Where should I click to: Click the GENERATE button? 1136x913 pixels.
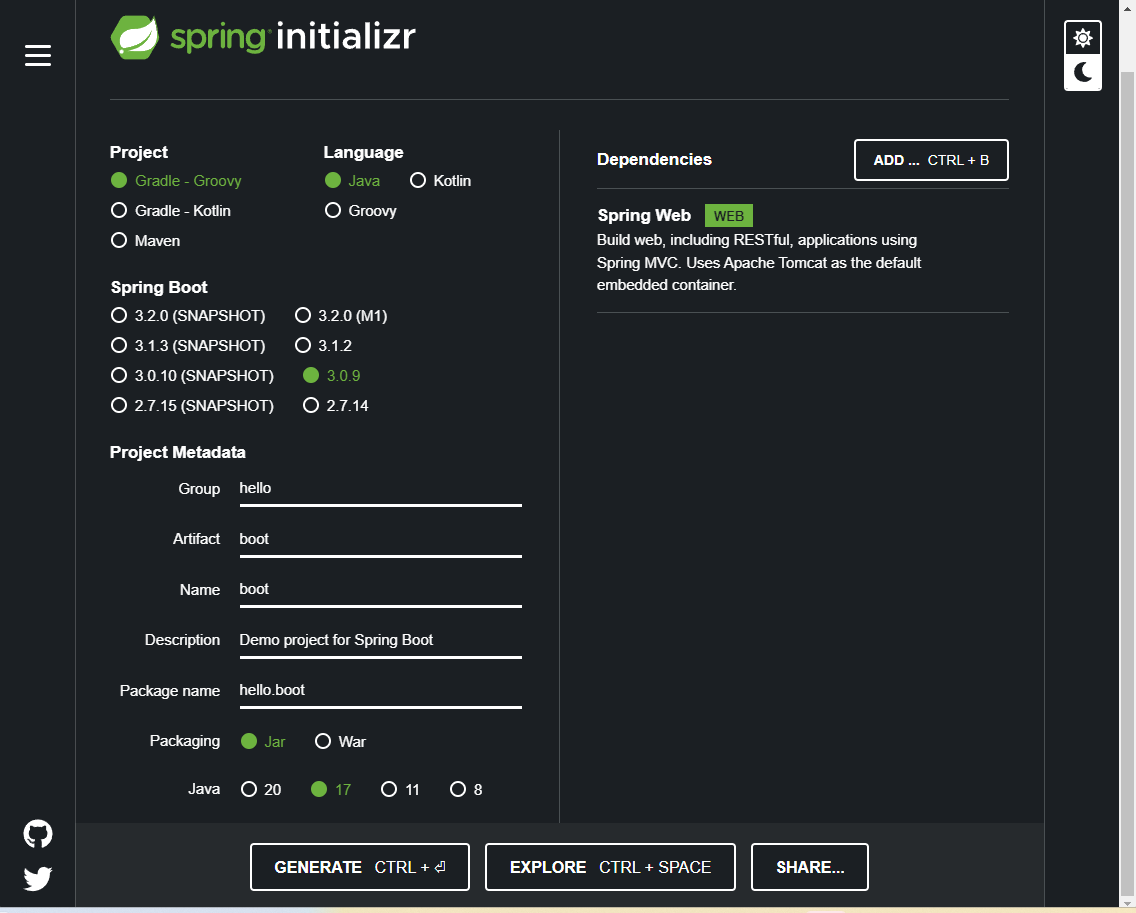pyautogui.click(x=360, y=867)
